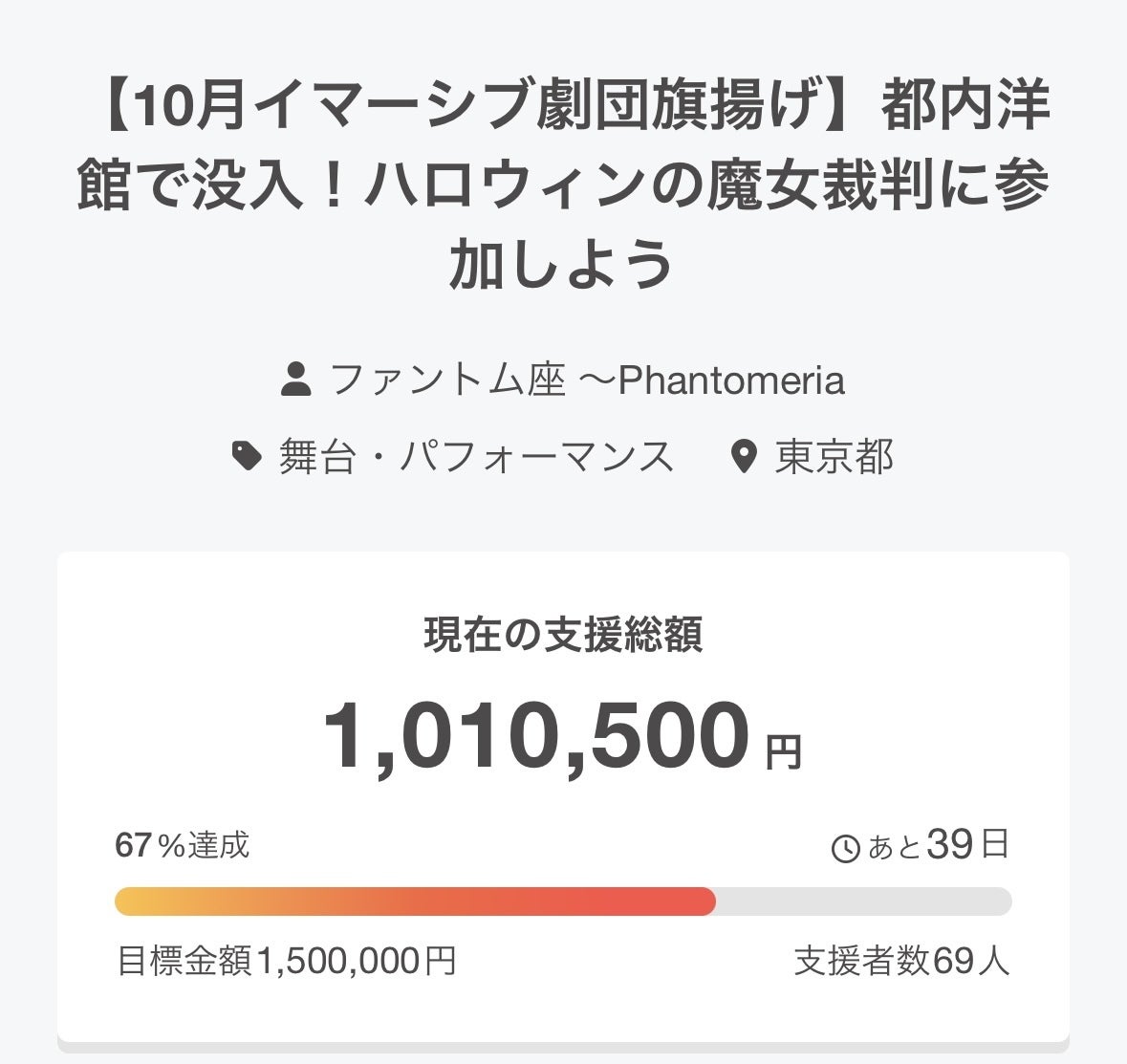
Task: Open the 舞台・パフォーマンス category
Action: [476, 456]
